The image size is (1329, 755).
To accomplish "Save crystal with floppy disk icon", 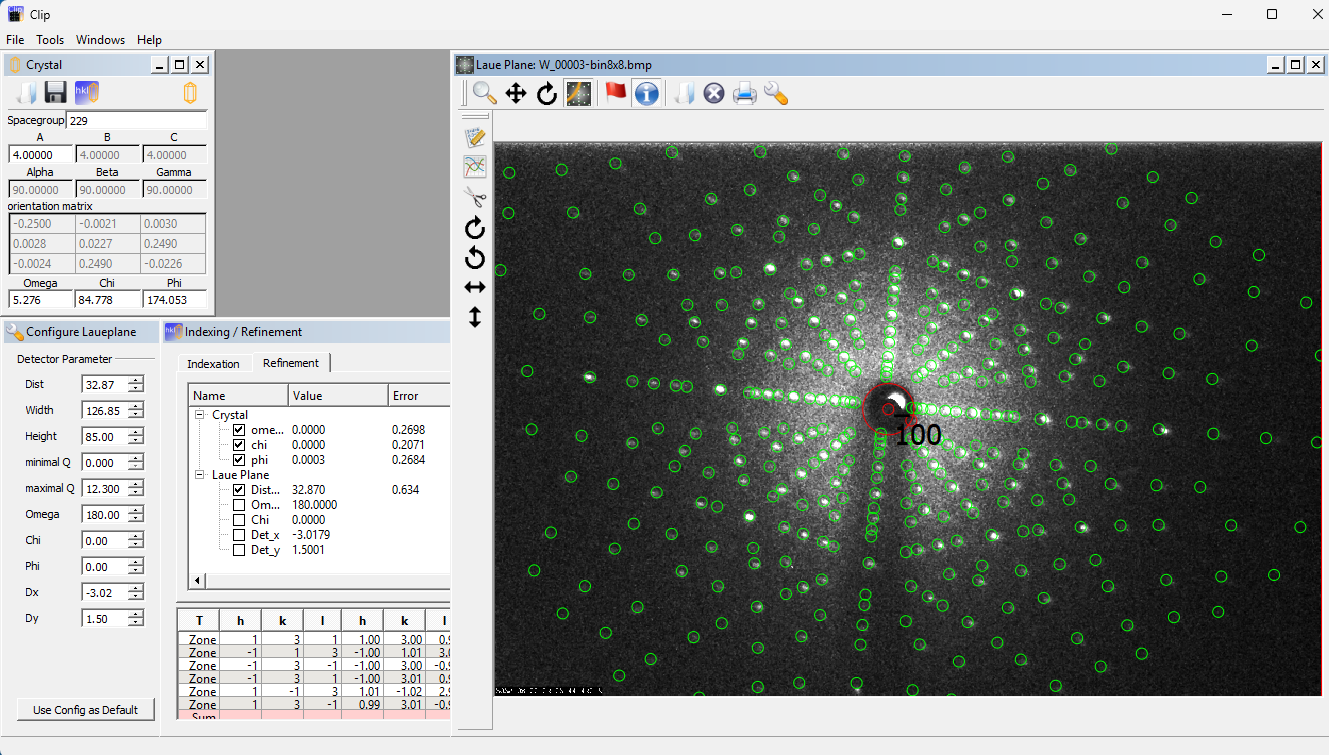I will click(56, 93).
